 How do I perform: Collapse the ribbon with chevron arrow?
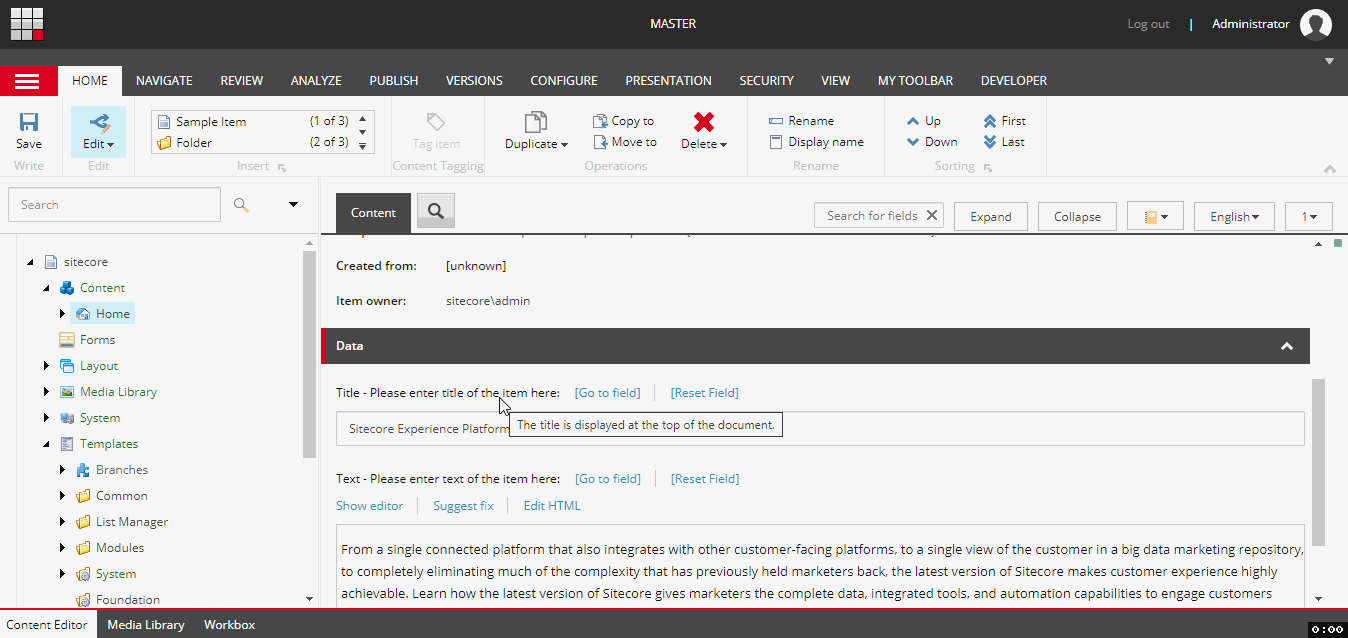(x=1329, y=169)
